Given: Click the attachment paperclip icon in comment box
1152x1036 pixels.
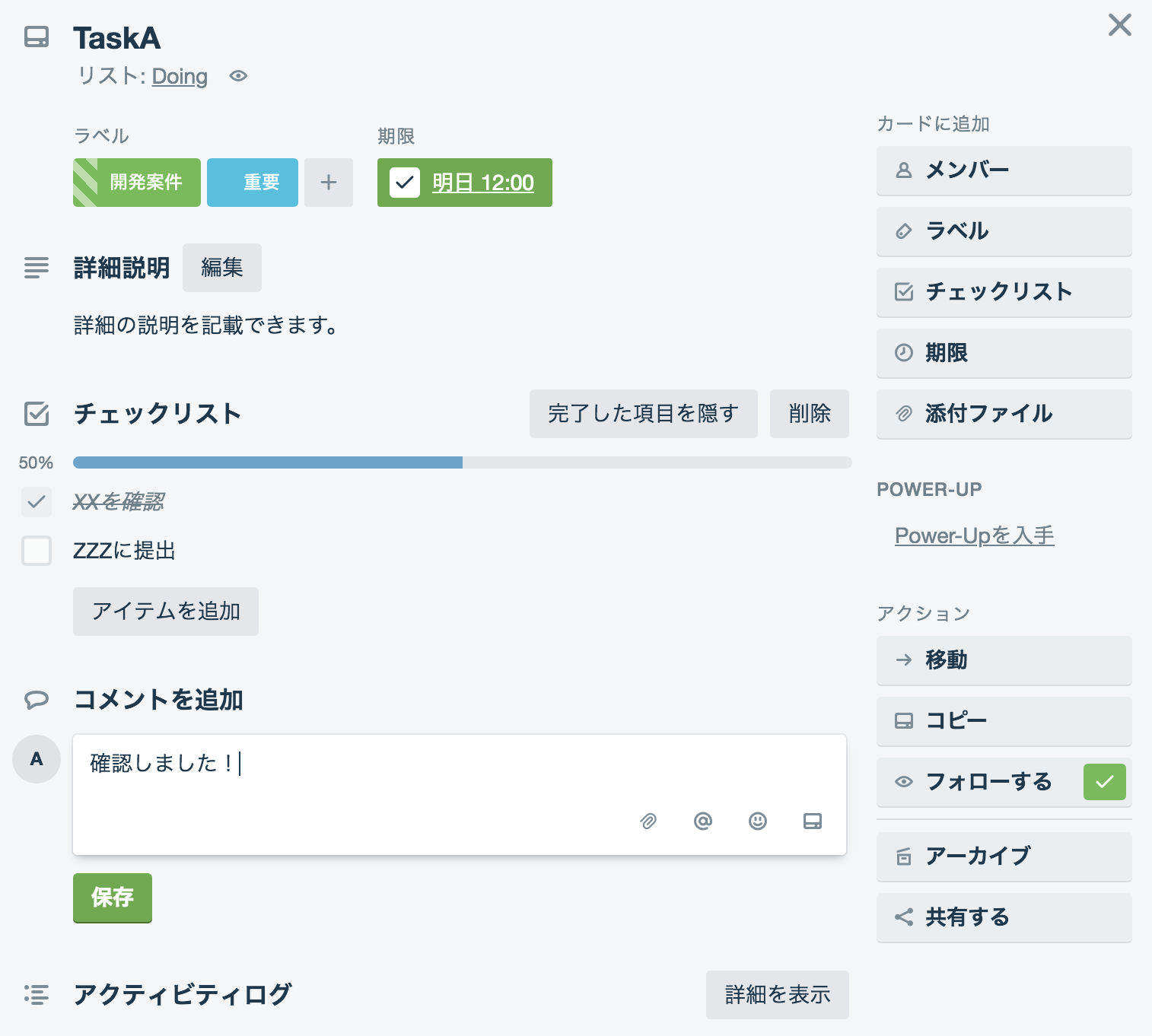Looking at the screenshot, I should [x=648, y=821].
